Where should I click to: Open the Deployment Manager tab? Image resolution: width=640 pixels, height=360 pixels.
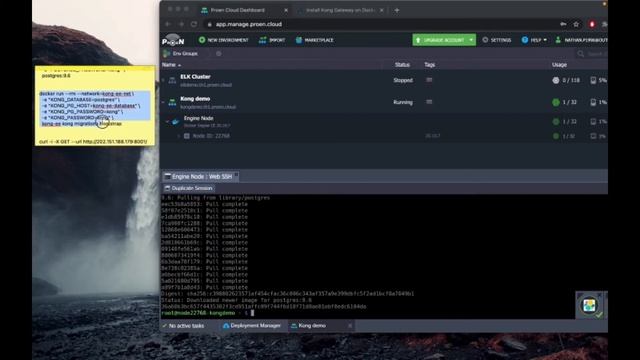pyautogui.click(x=252, y=326)
